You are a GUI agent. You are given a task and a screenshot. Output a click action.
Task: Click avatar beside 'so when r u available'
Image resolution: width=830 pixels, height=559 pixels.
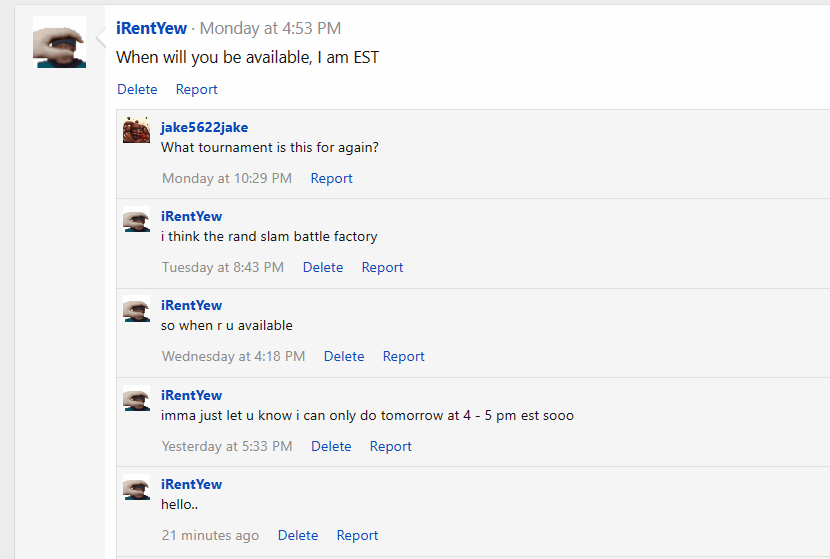point(137,308)
